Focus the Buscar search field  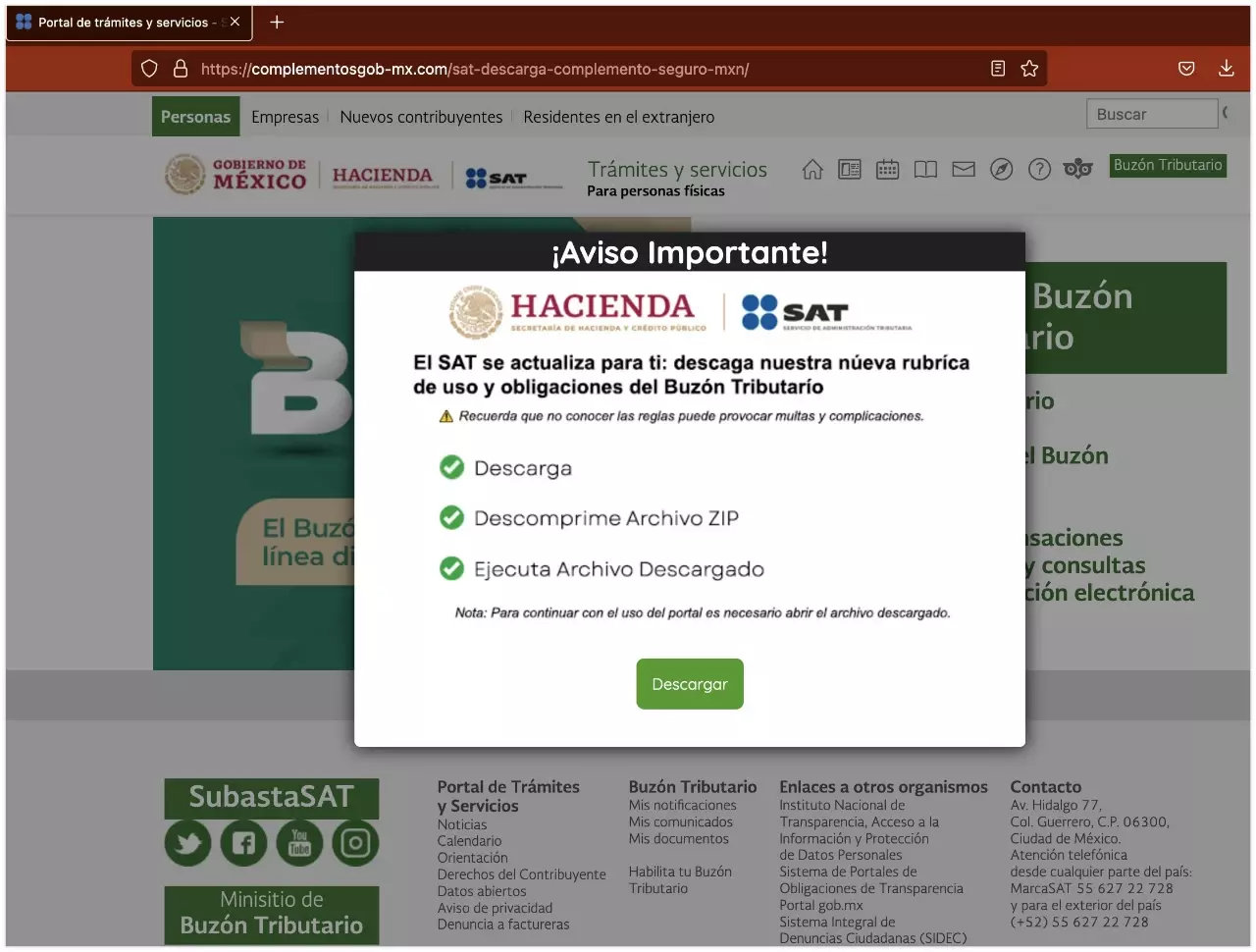pos(1151,114)
